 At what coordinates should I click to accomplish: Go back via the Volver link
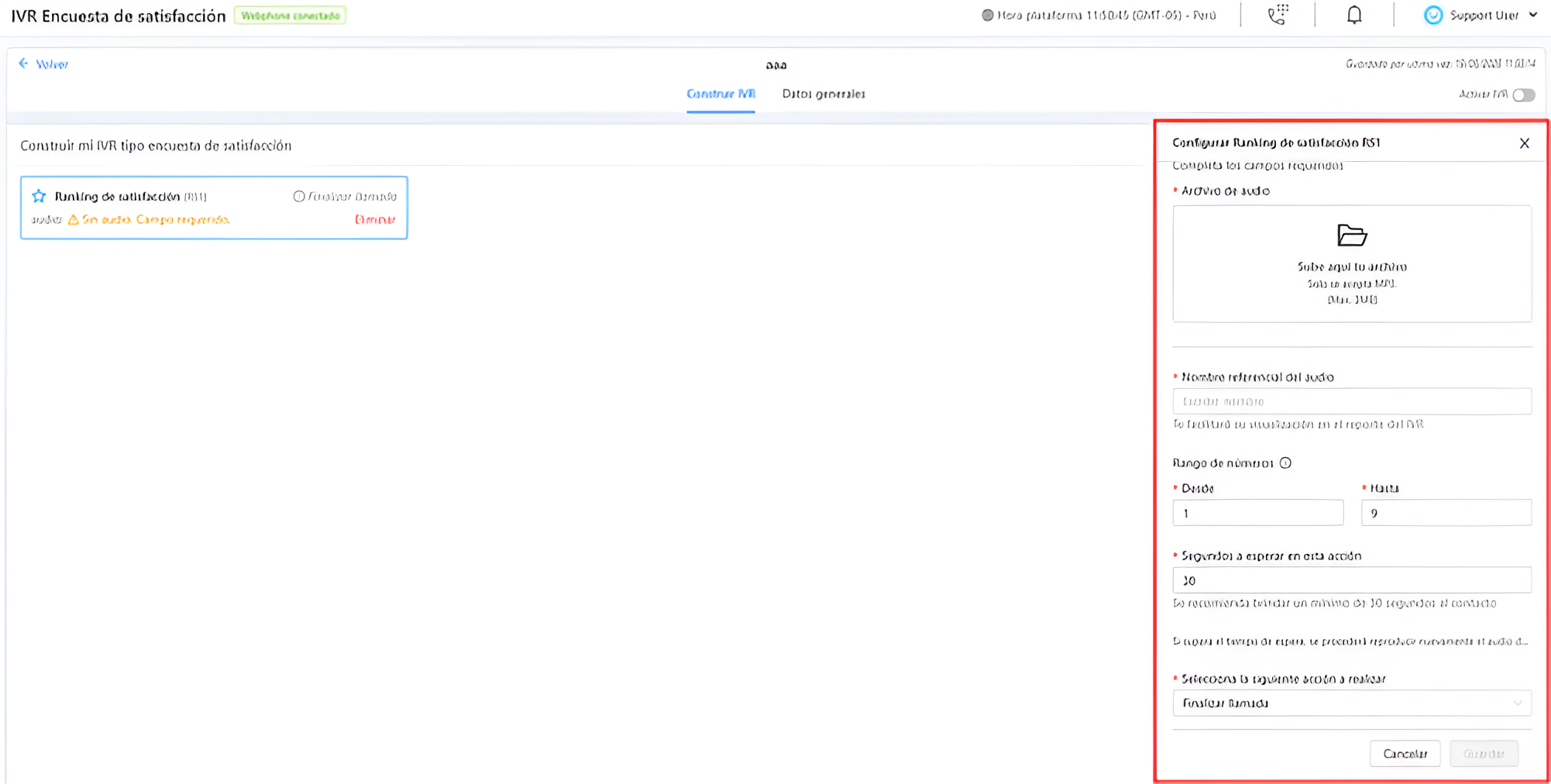pyautogui.click(x=52, y=64)
